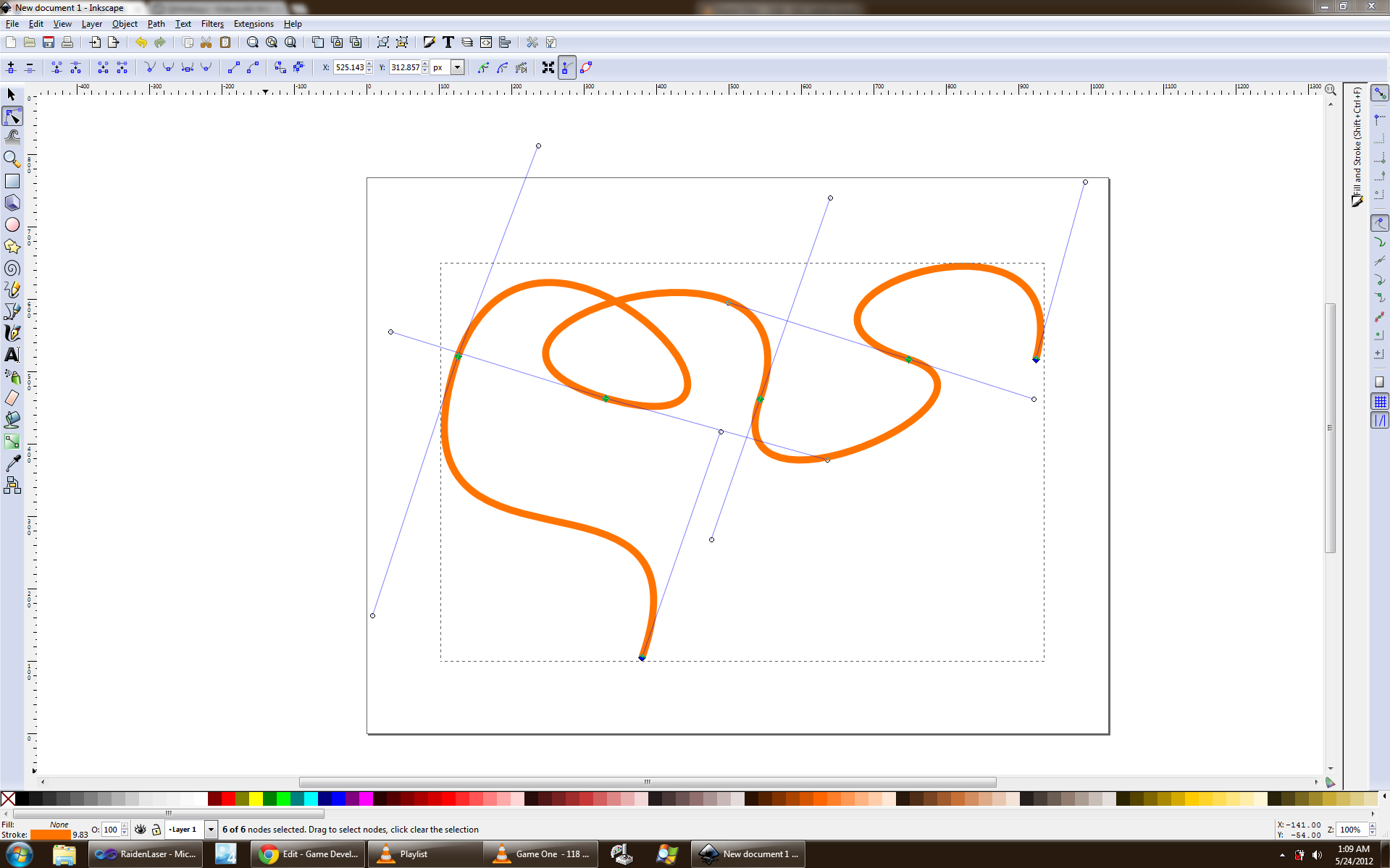Image resolution: width=1390 pixels, height=868 pixels.
Task: Click the vertical canvas scrollbar
Action: pos(1330,427)
